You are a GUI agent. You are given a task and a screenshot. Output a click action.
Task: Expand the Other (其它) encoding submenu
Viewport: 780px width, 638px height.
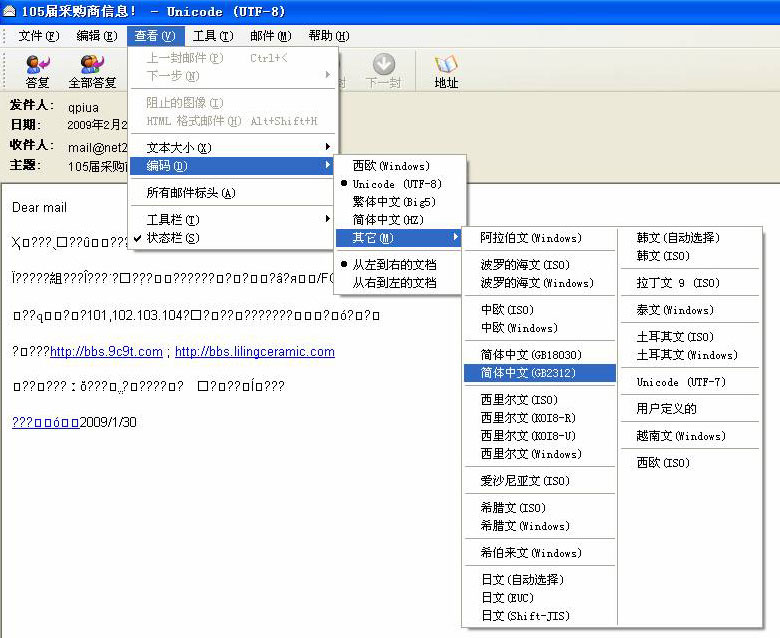(372, 238)
